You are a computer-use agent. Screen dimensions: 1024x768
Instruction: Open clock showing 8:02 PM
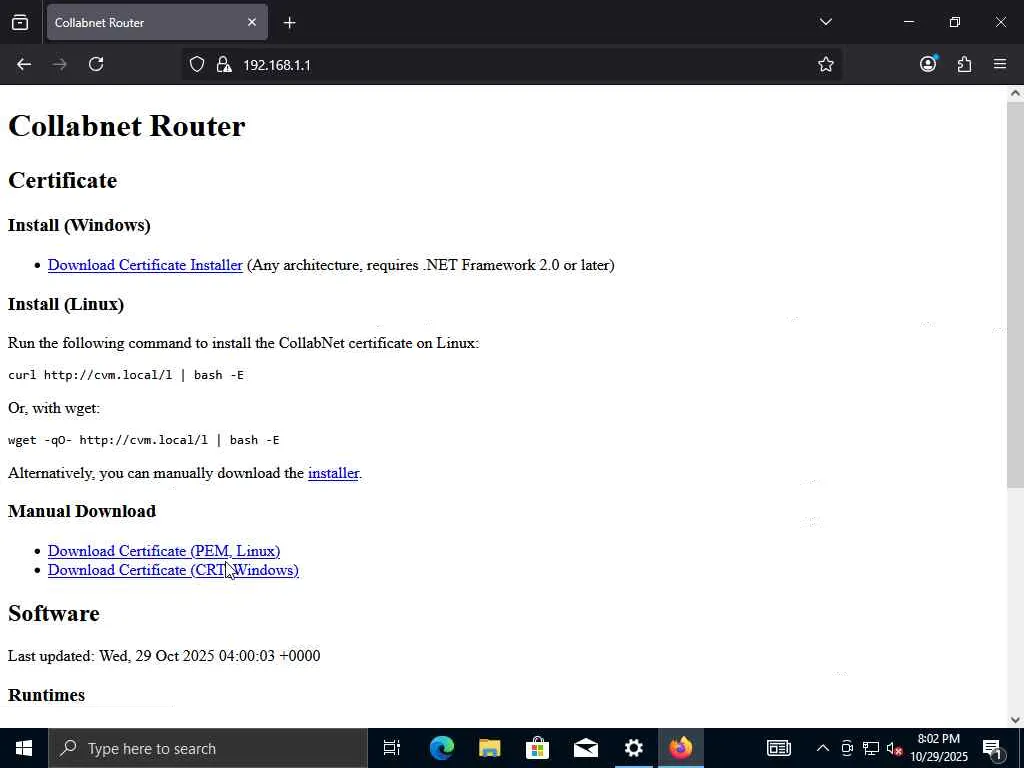pyautogui.click(x=939, y=748)
